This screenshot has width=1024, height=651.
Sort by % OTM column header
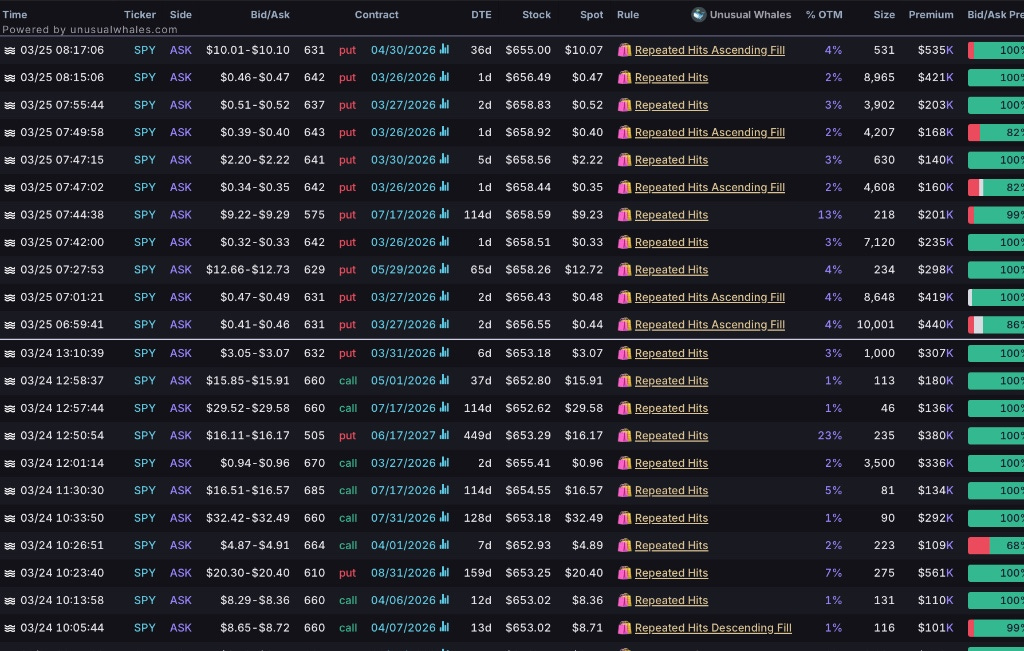tap(824, 14)
